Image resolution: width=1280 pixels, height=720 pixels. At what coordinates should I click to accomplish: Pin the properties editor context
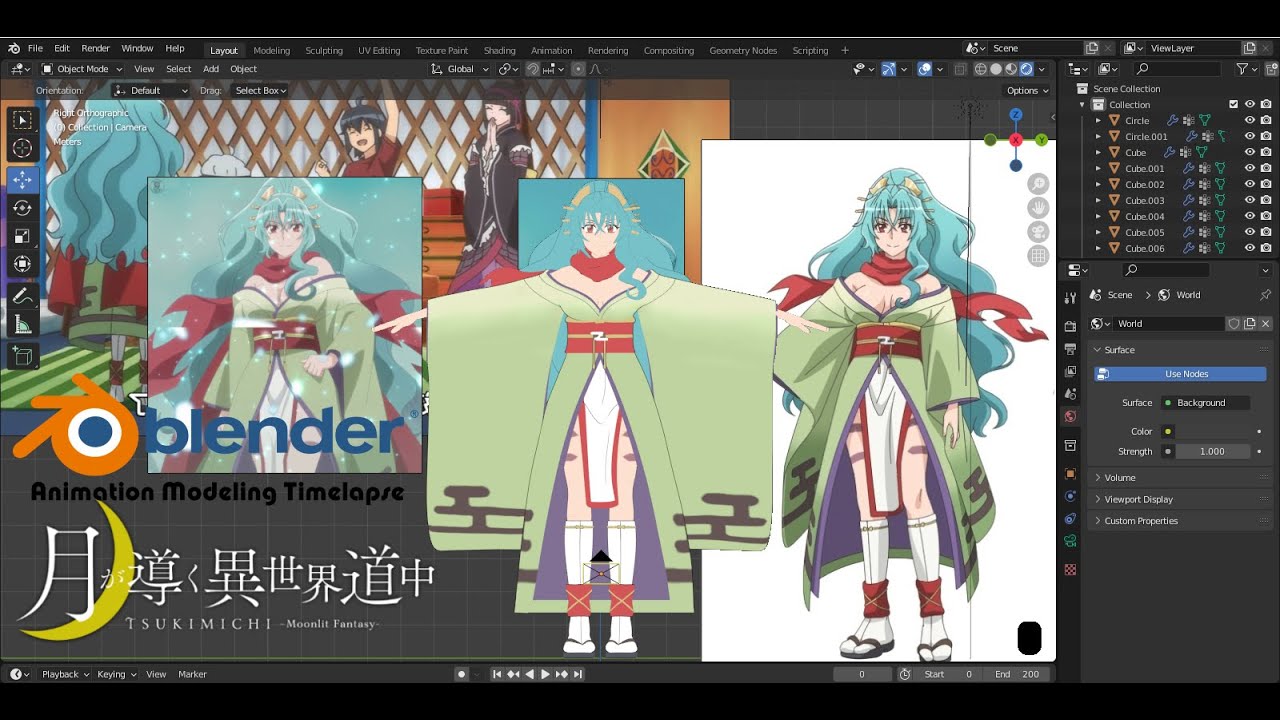pyautogui.click(x=1265, y=295)
